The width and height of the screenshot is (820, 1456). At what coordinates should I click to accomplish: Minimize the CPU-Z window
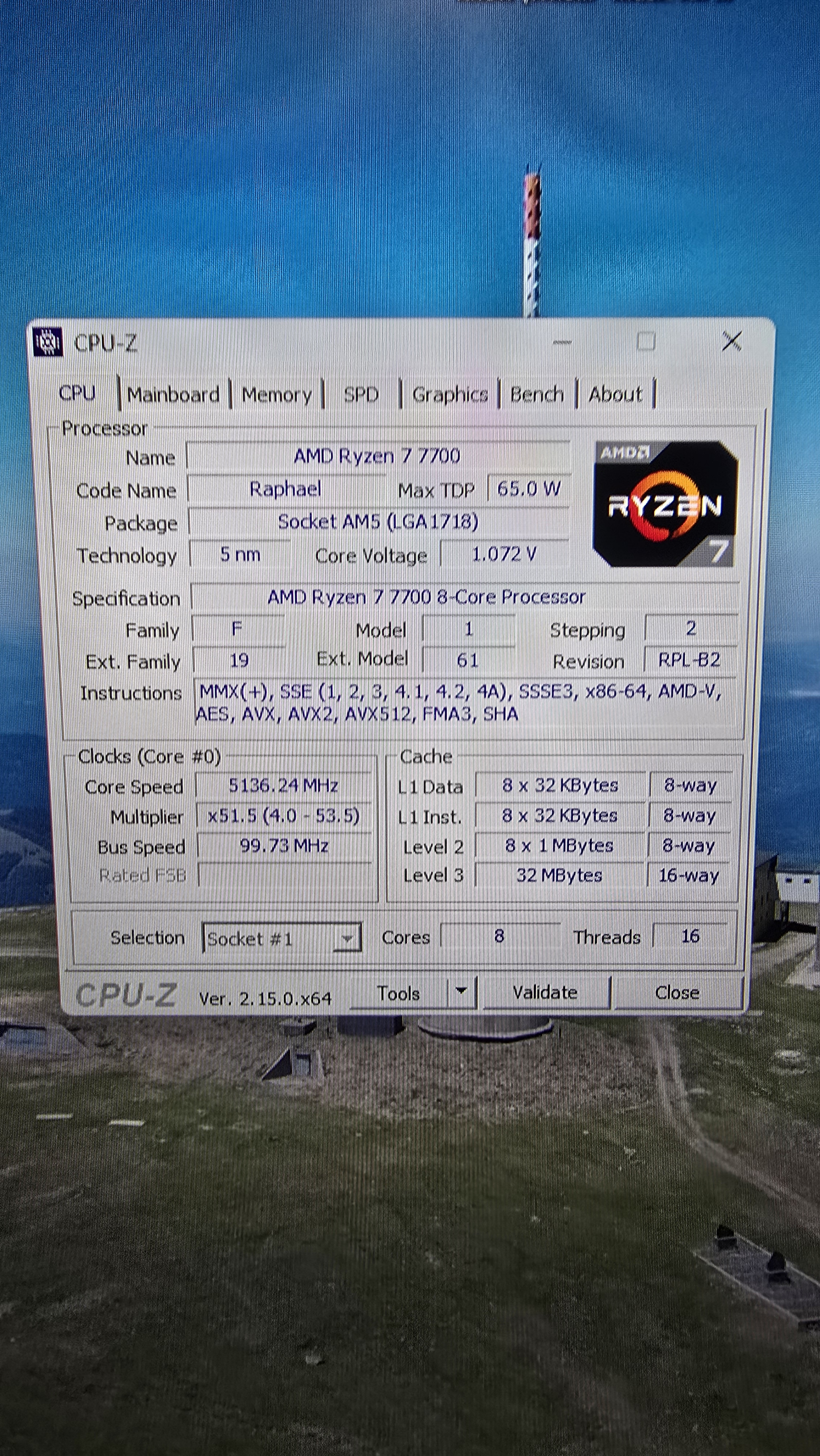[x=561, y=342]
